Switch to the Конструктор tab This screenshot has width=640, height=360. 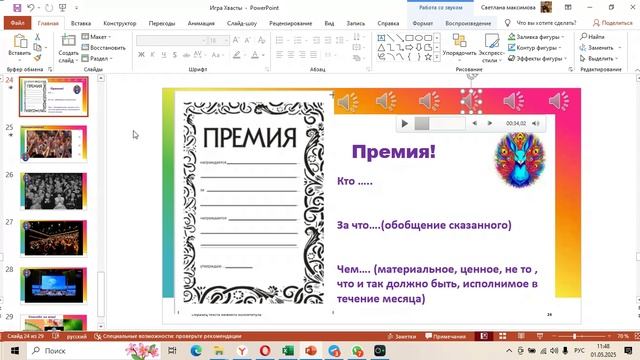(x=120, y=23)
